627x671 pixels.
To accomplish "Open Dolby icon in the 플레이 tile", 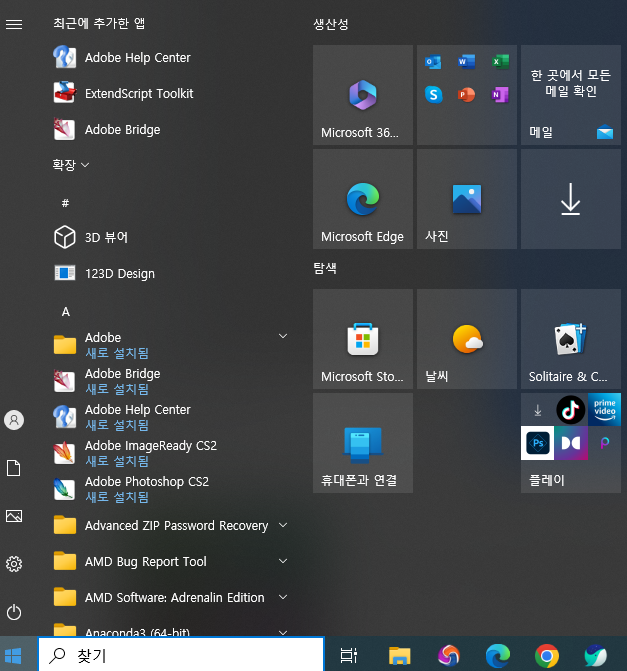I will tap(571, 443).
